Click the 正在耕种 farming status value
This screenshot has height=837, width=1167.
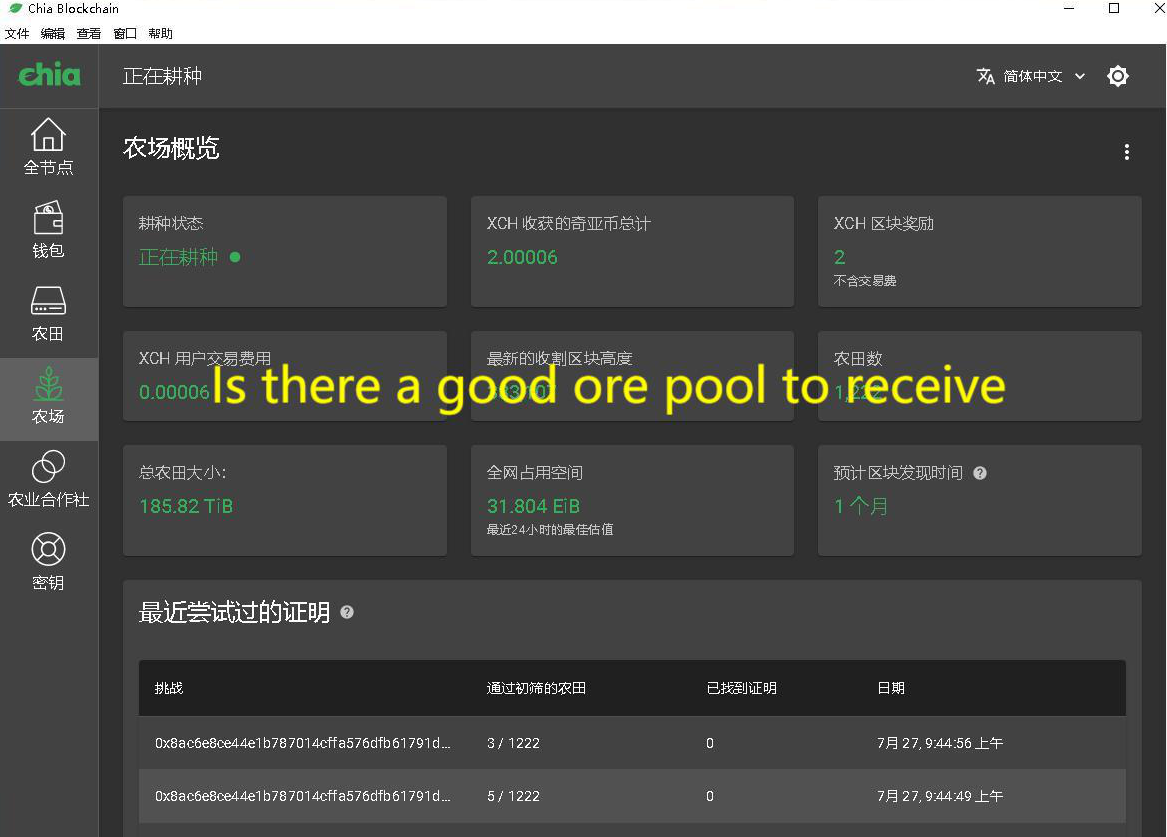point(179,257)
